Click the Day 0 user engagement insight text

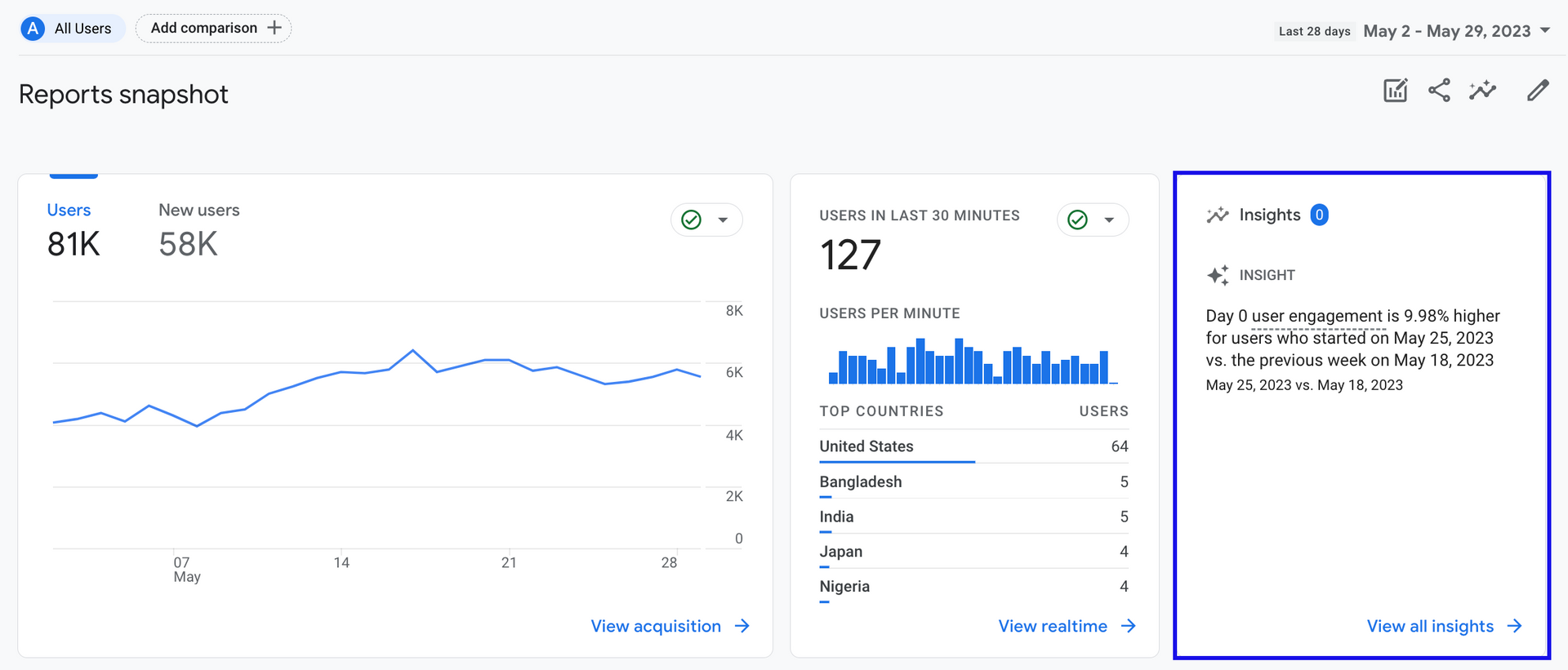(x=1352, y=338)
